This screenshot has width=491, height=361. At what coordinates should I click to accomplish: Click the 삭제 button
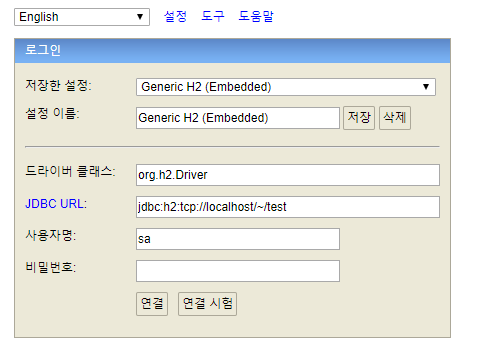pos(395,118)
